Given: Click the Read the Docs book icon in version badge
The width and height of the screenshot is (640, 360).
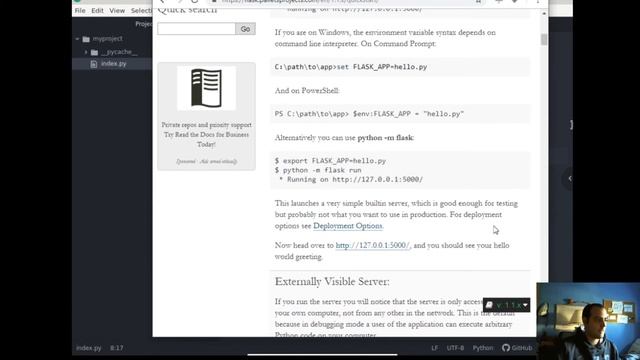Looking at the screenshot, I should [x=489, y=305].
